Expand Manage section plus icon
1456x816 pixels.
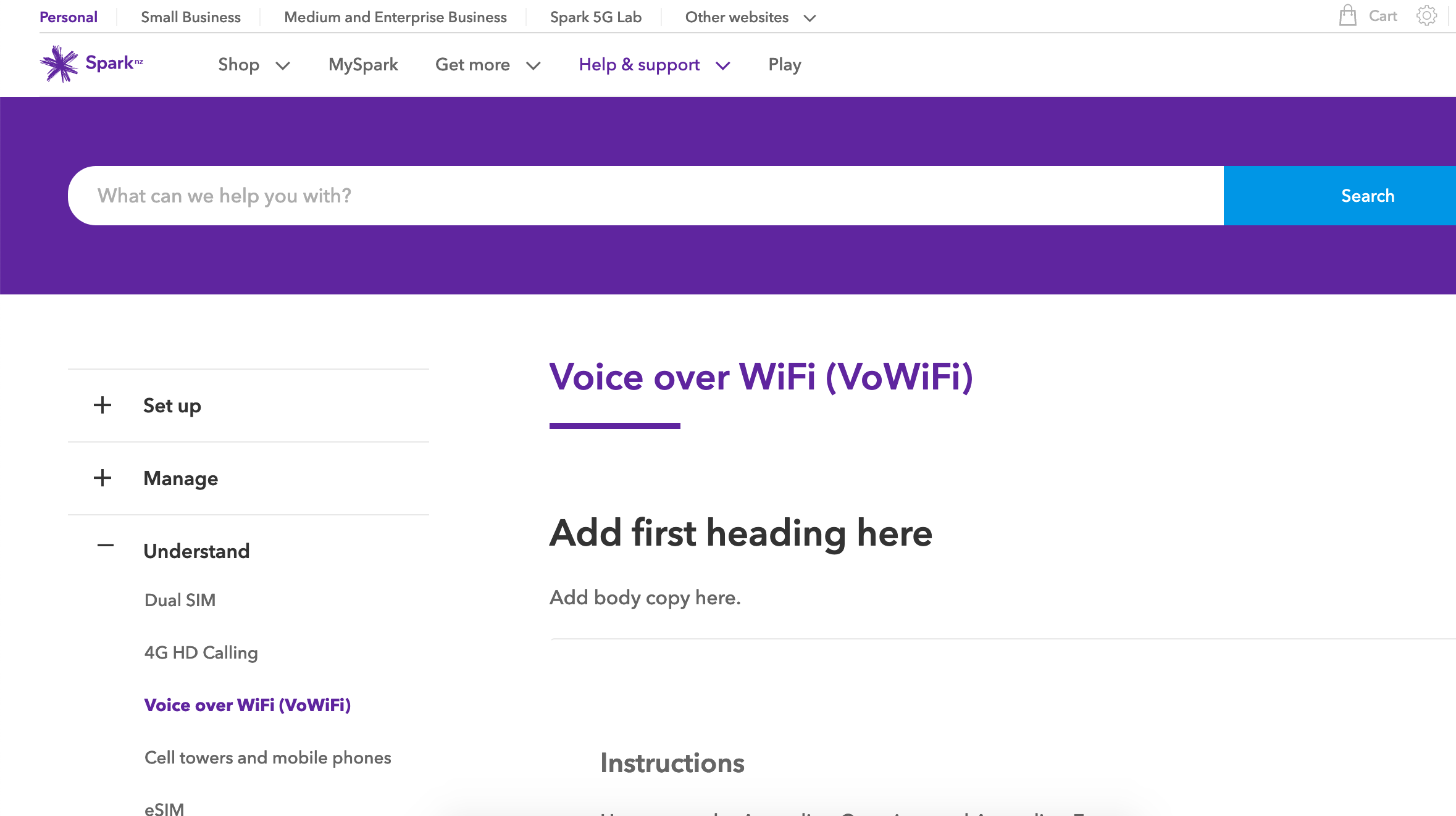[103, 478]
